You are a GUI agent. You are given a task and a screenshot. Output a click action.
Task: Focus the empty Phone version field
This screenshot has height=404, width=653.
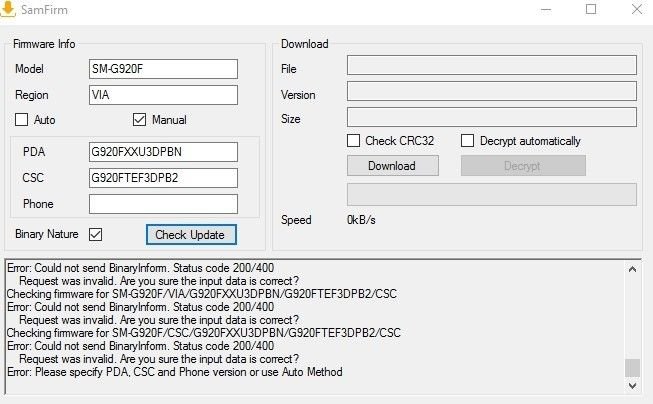tap(163, 204)
